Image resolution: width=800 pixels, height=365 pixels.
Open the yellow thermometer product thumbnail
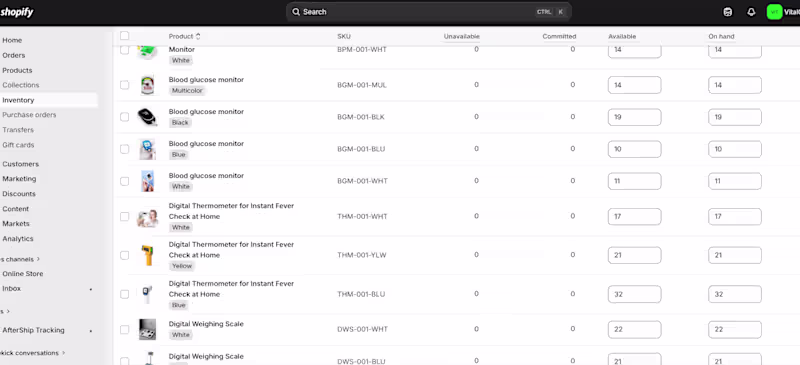pyautogui.click(x=147, y=255)
